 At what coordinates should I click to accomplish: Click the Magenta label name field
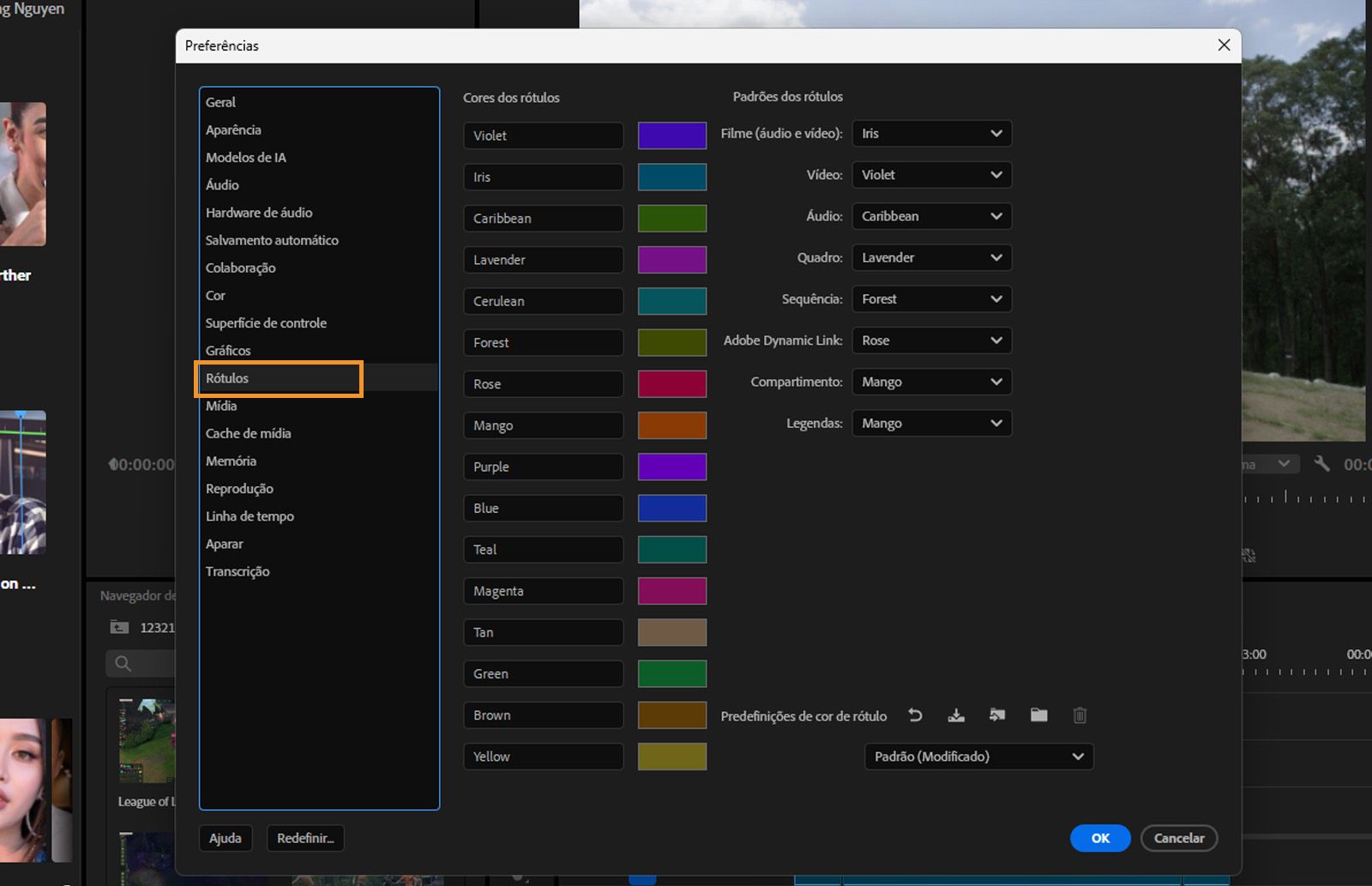tap(544, 591)
